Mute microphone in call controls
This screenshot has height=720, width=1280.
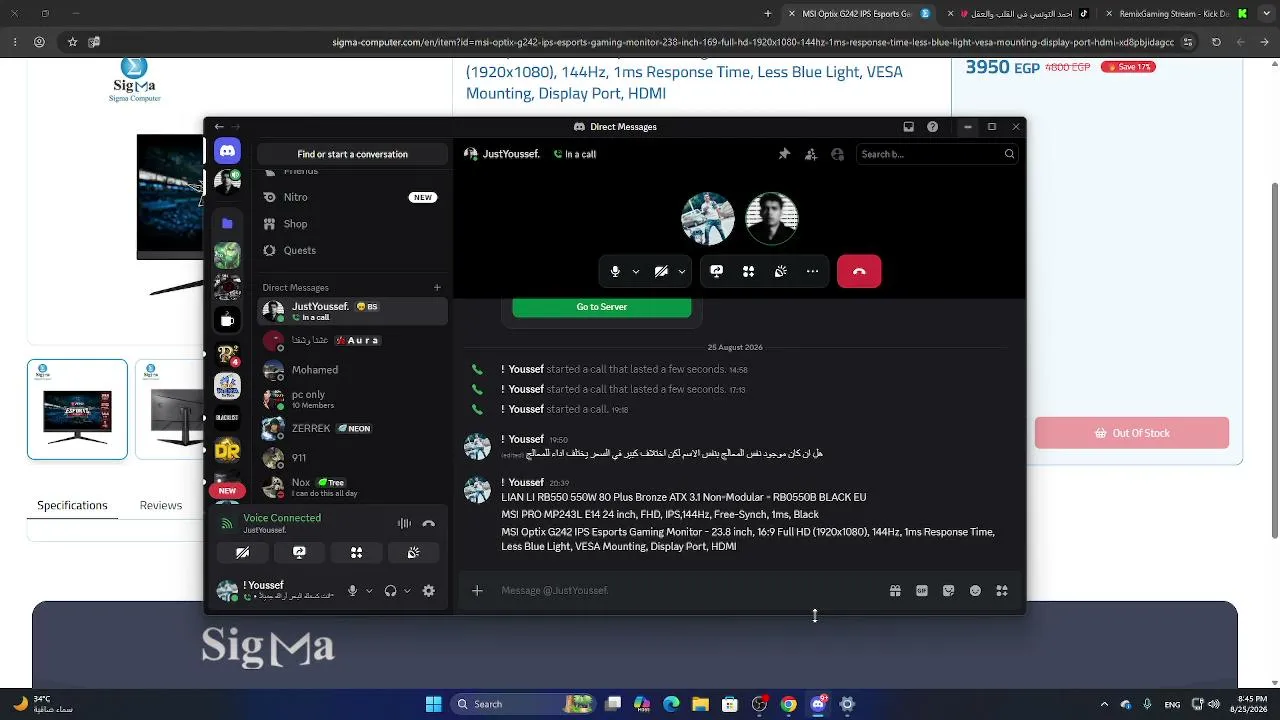coord(615,271)
